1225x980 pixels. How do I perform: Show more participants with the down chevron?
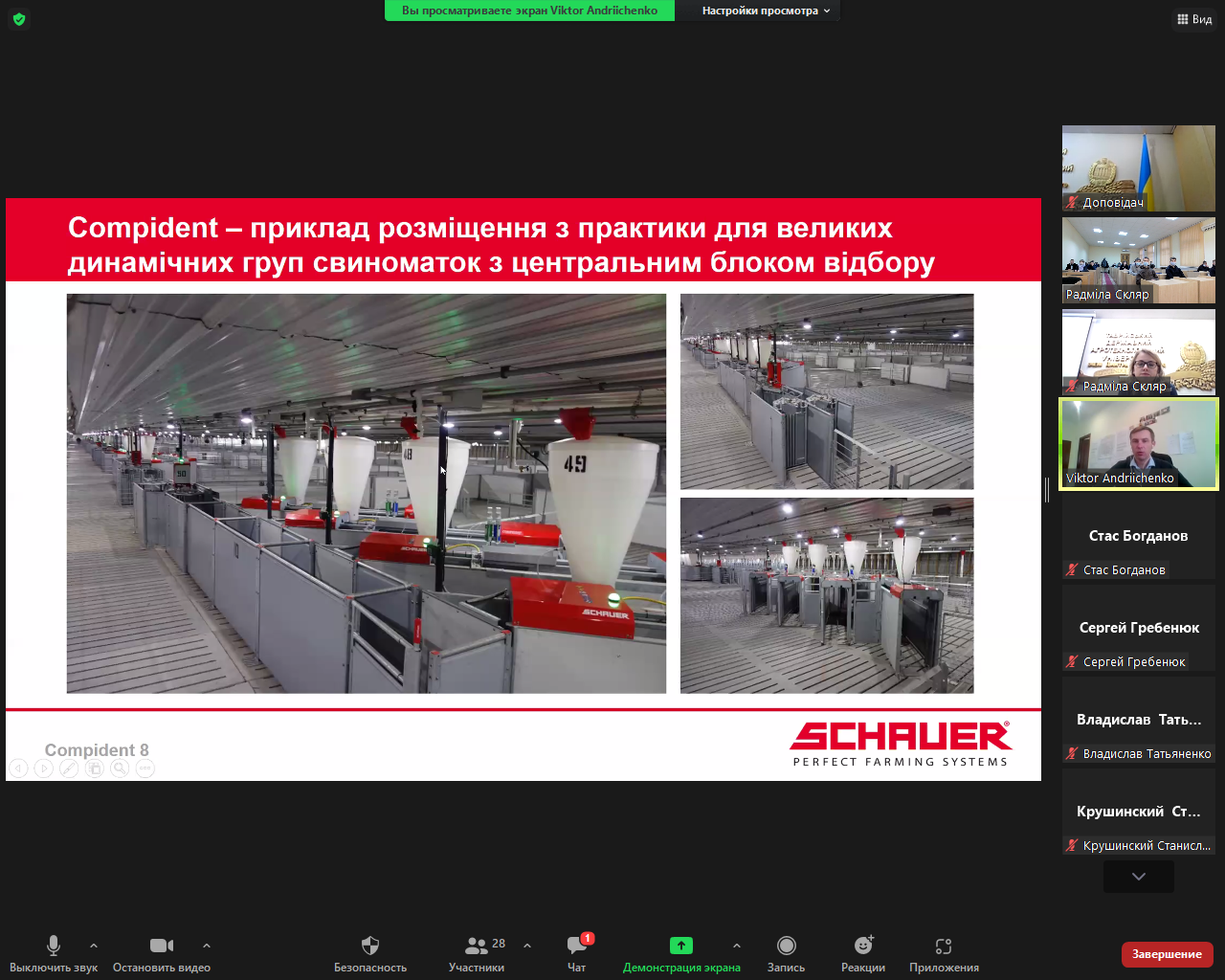tap(1139, 877)
